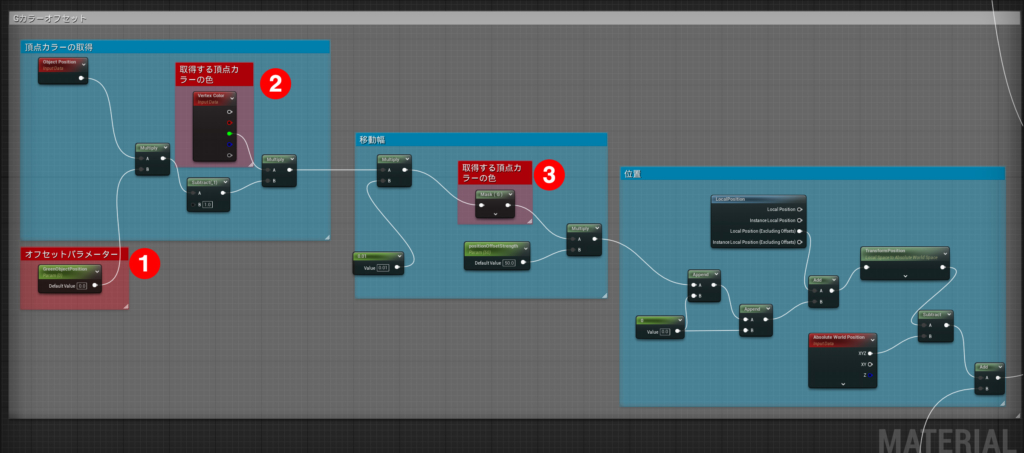
Task: Click Local Position (Excluding Offsets) output pin
Action: click(800, 231)
